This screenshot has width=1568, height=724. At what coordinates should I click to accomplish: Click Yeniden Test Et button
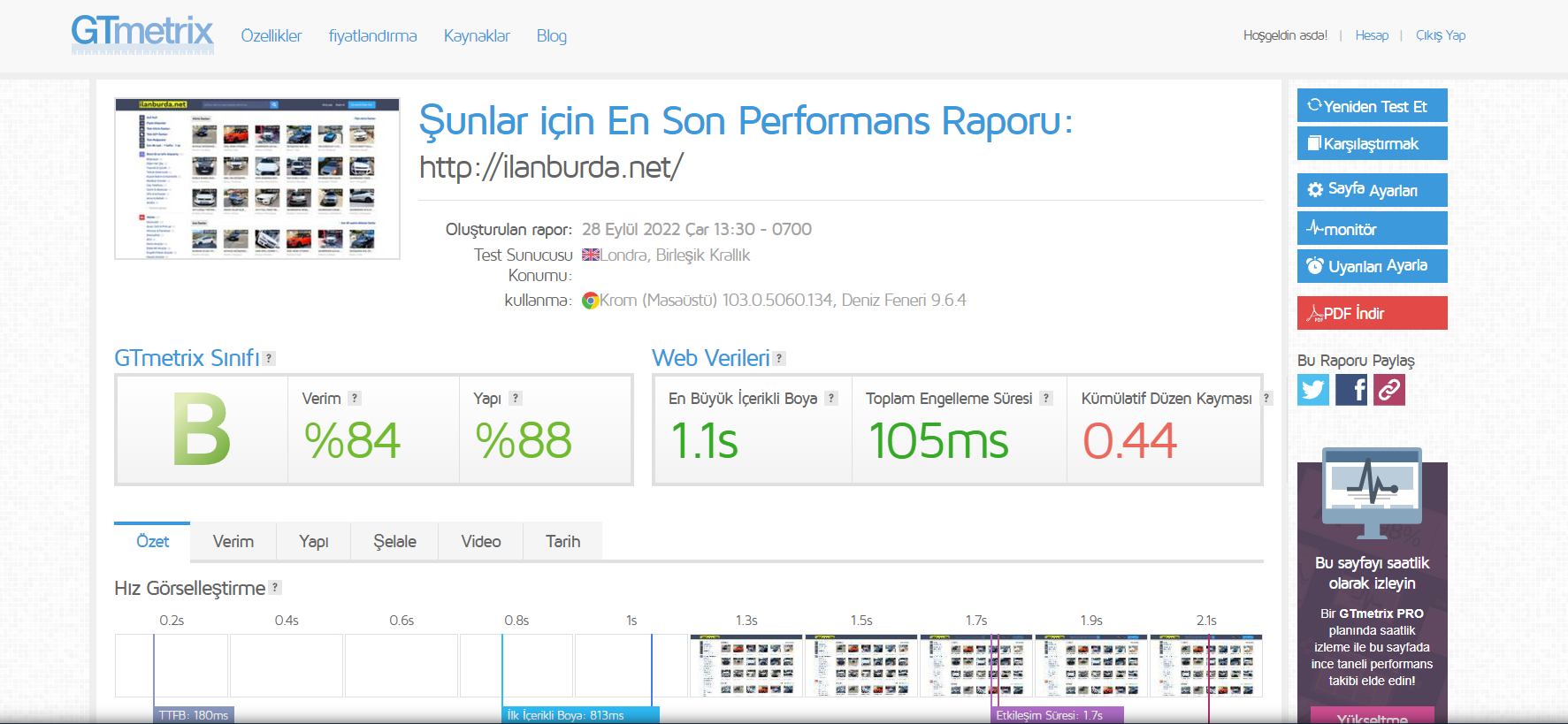pos(1373,106)
